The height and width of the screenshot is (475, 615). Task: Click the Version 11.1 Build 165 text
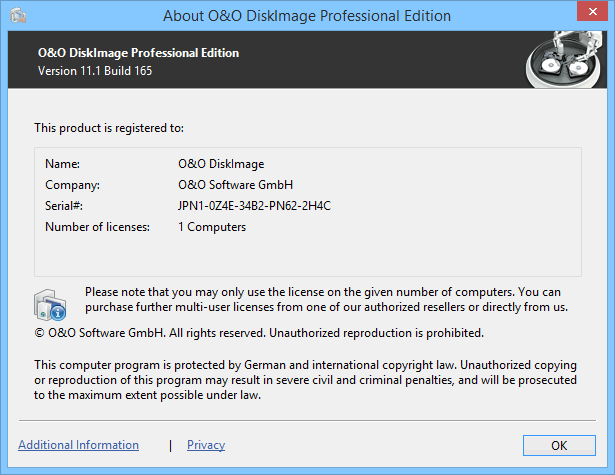pyautogui.click(x=95, y=71)
